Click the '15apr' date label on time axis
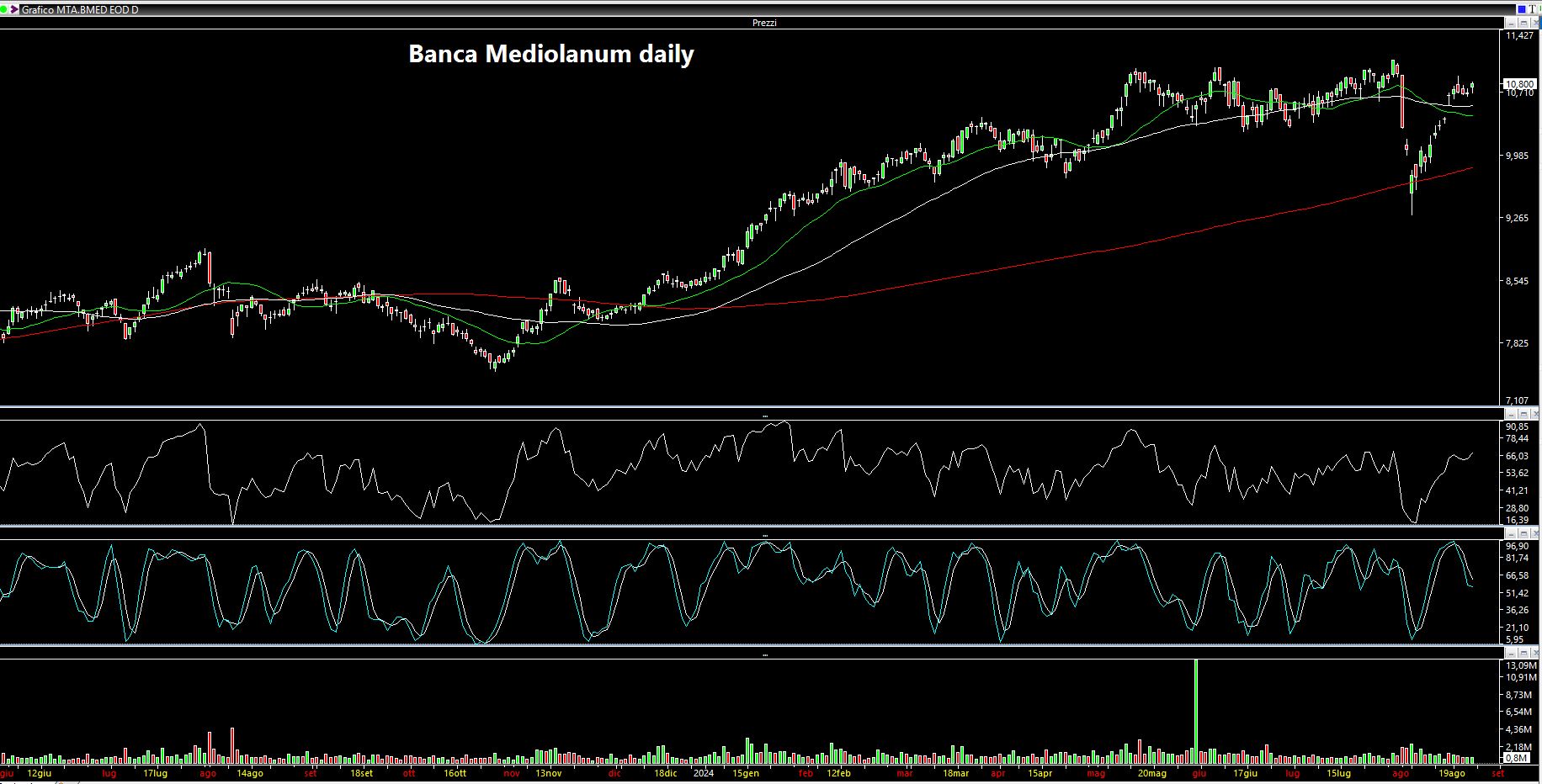Screen dimensions: 1542x784 (x=1040, y=773)
